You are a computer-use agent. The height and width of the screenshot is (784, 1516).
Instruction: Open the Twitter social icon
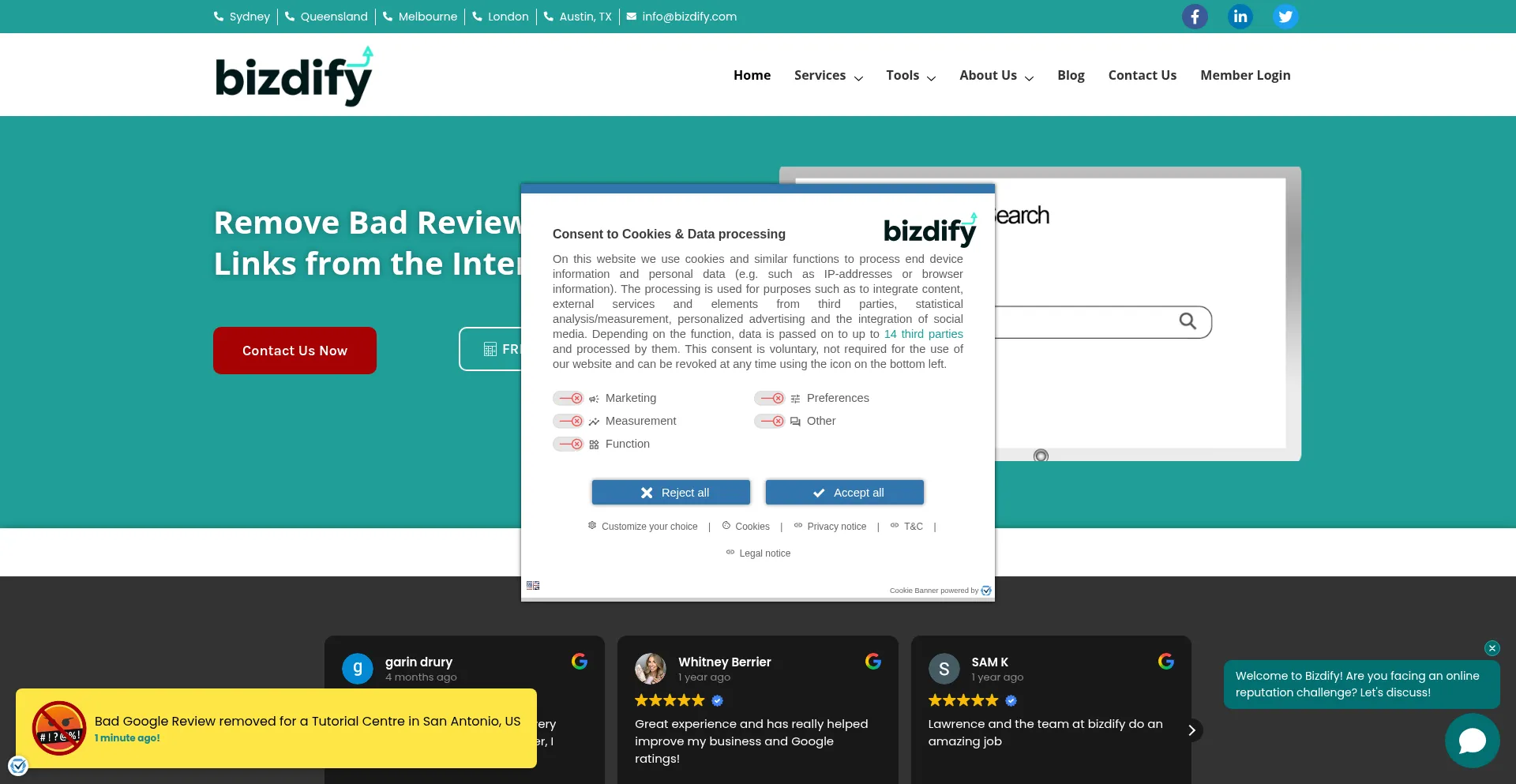coord(1285,17)
